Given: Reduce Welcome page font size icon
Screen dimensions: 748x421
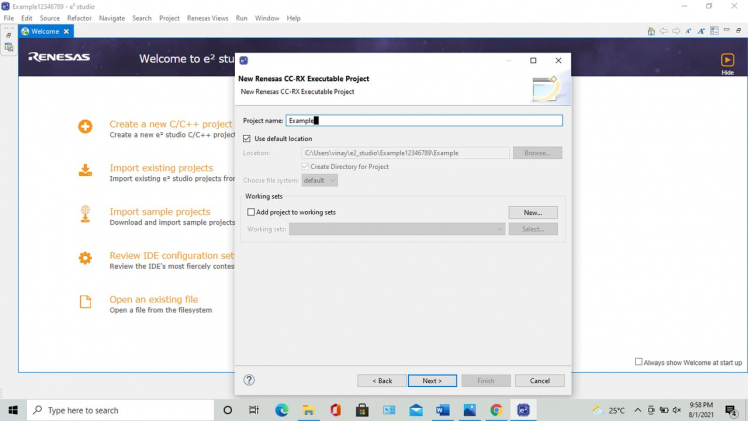Looking at the screenshot, I should (x=688, y=31).
